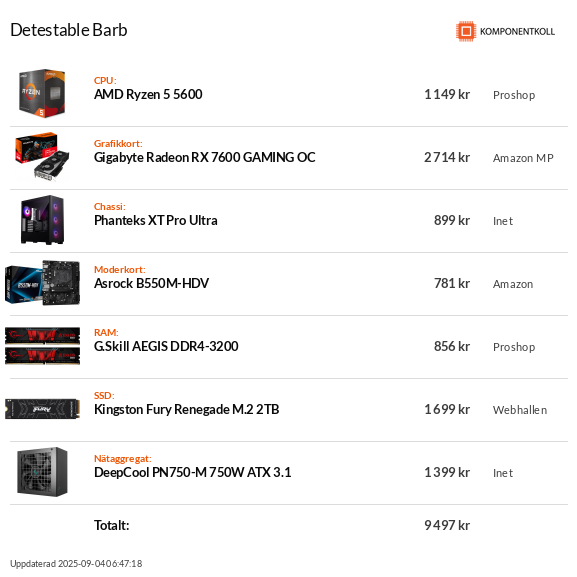Open the Asrock B550M-HDV product name
577x577 pixels.
click(x=151, y=283)
